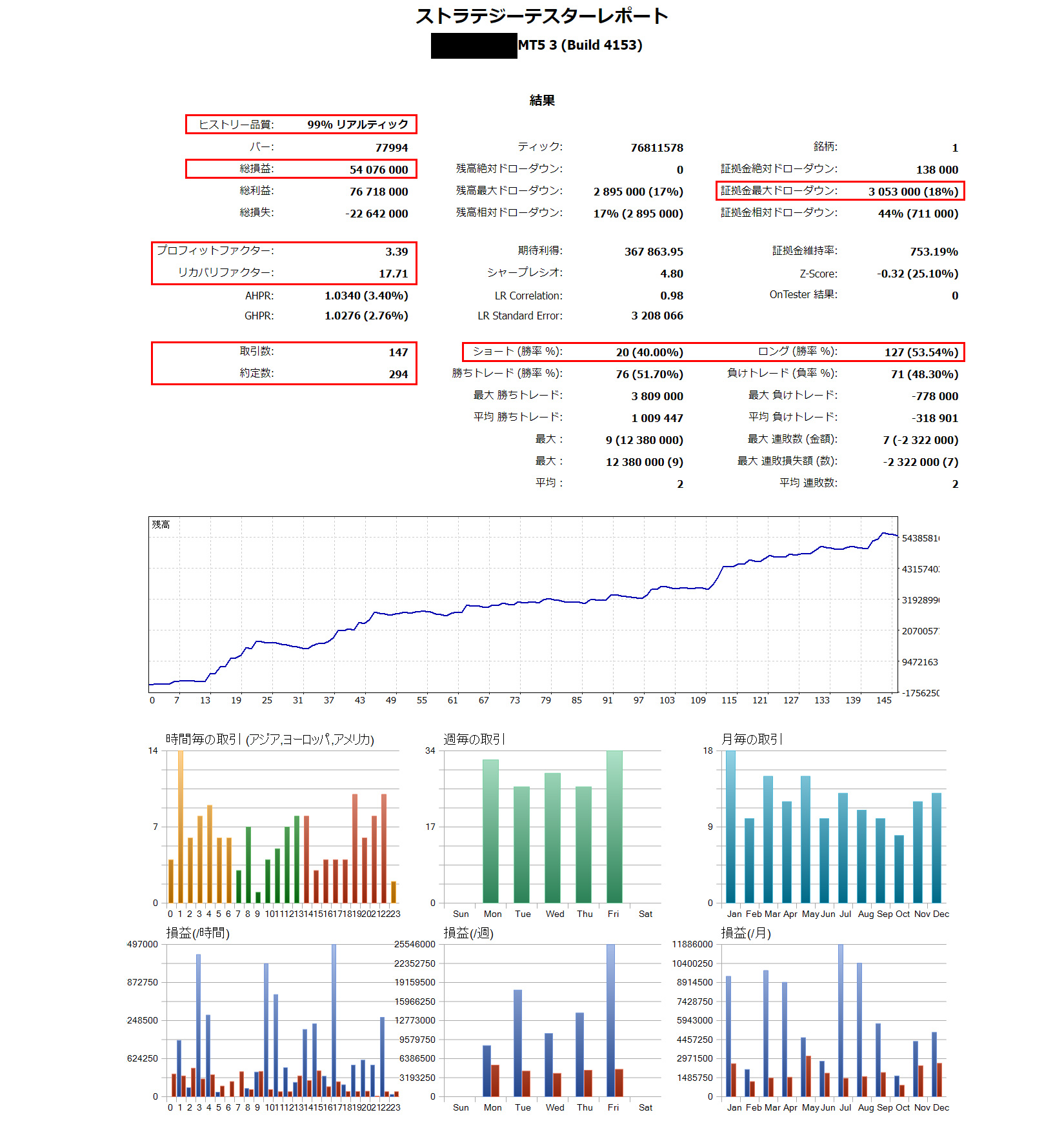Click the リカバリファクター value 17.71
This screenshot has height=1128, width=1064.
click(x=394, y=274)
